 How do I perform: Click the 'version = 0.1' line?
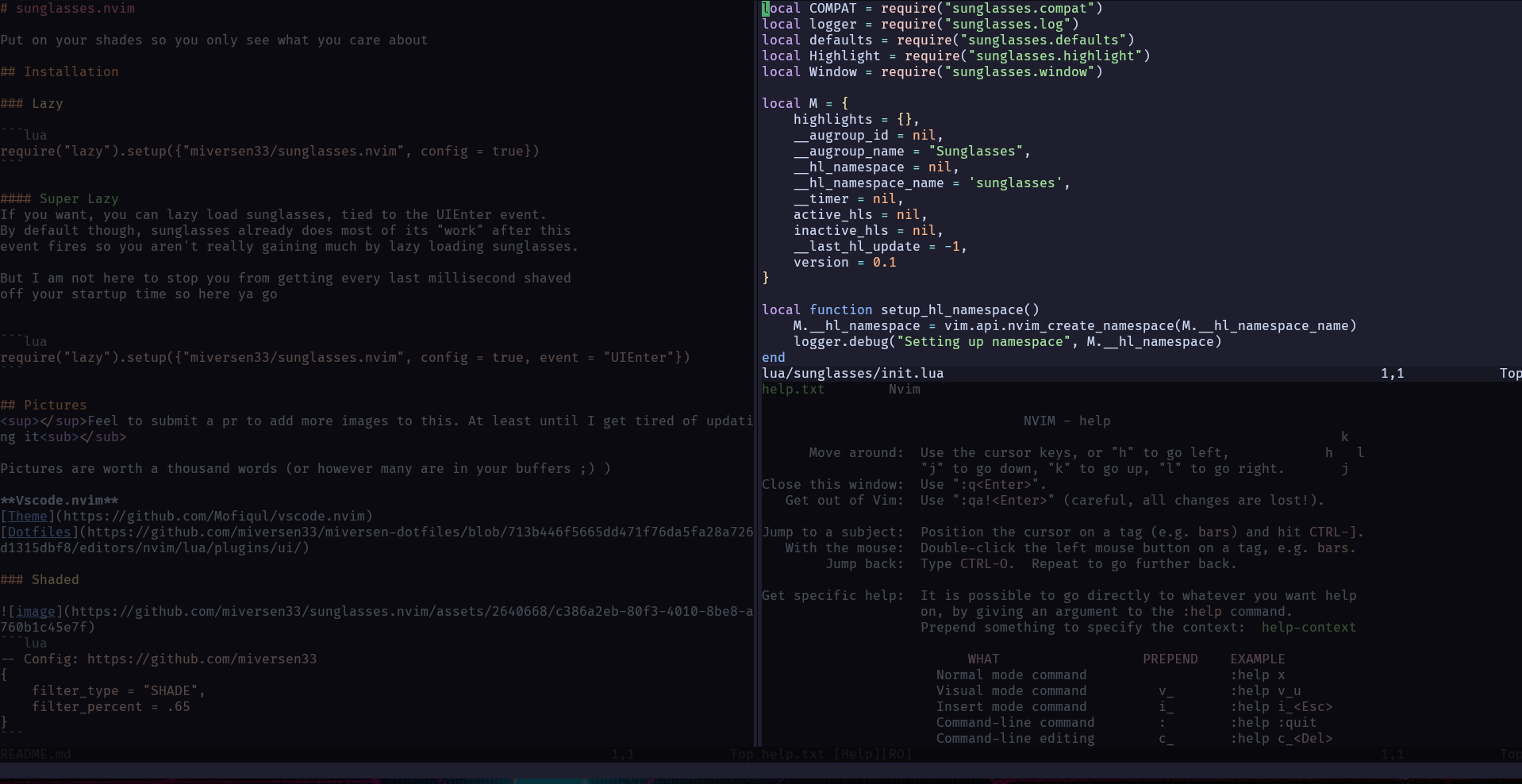[845, 262]
